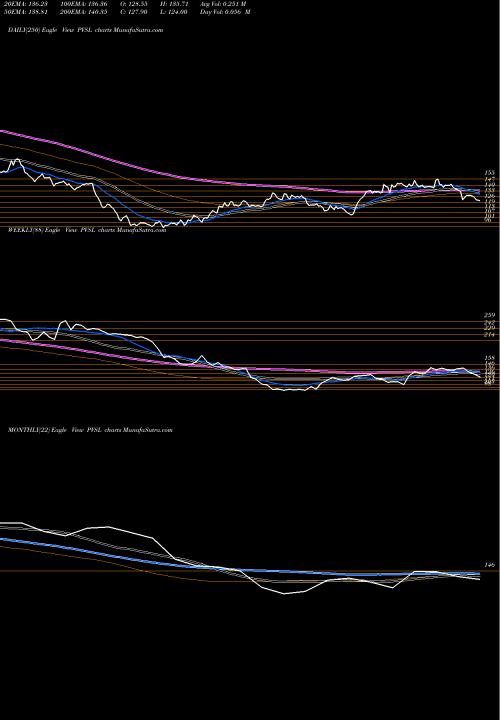Click the 20EMA value in the header

[24, 4]
